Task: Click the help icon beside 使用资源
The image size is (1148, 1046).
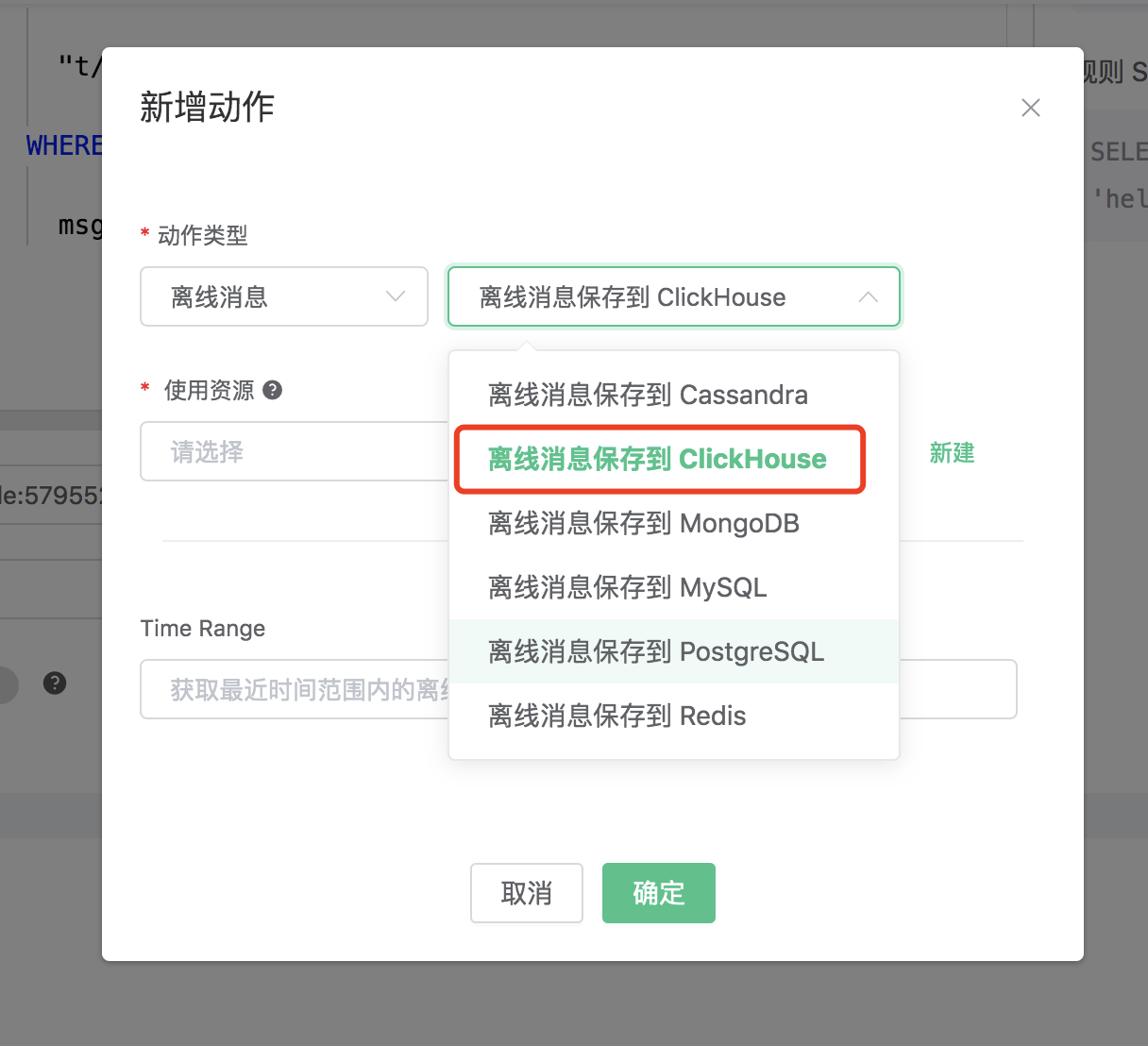Action: click(273, 390)
